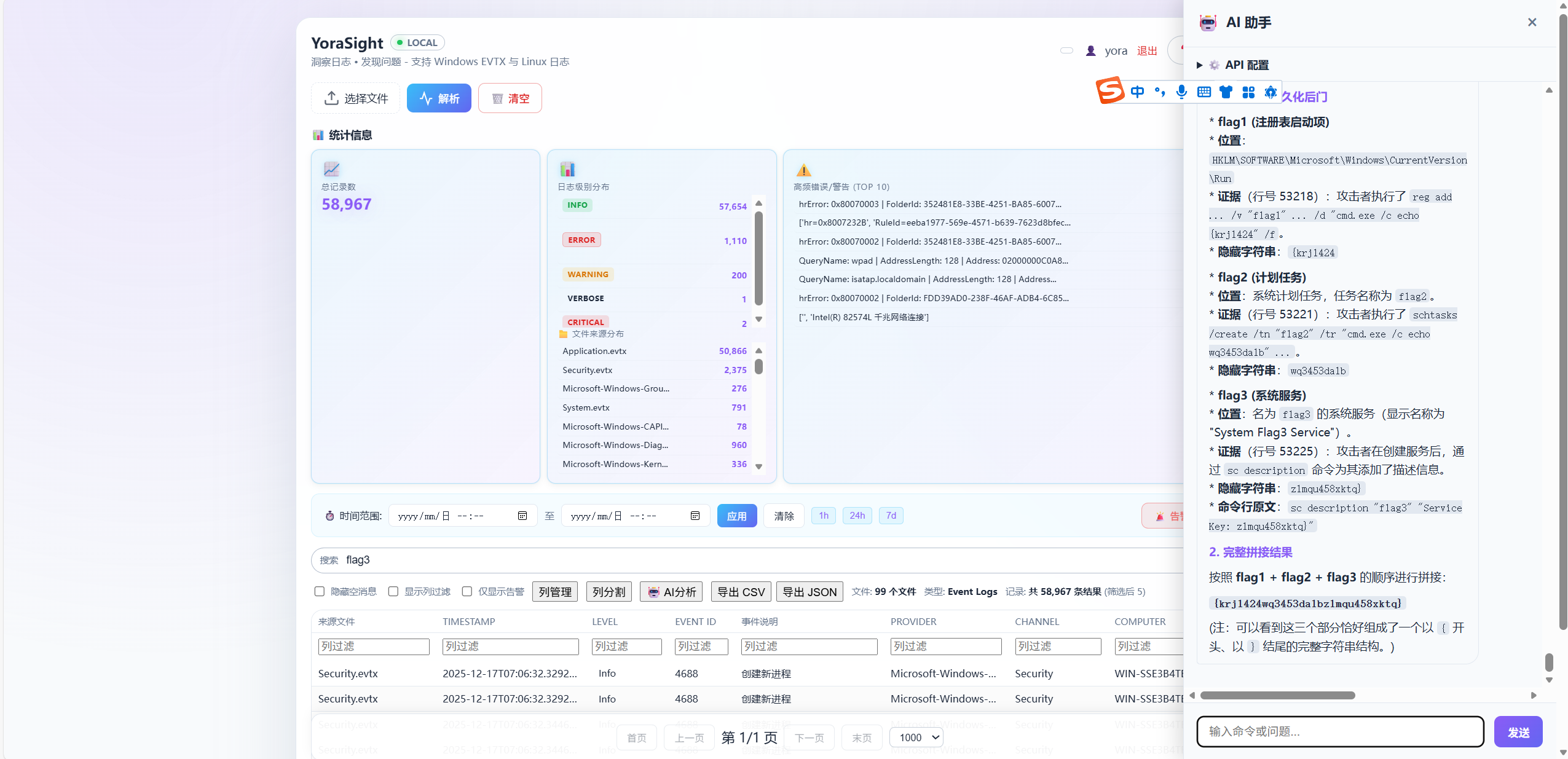
Task: Select the 7d quick time range
Action: coord(891,516)
